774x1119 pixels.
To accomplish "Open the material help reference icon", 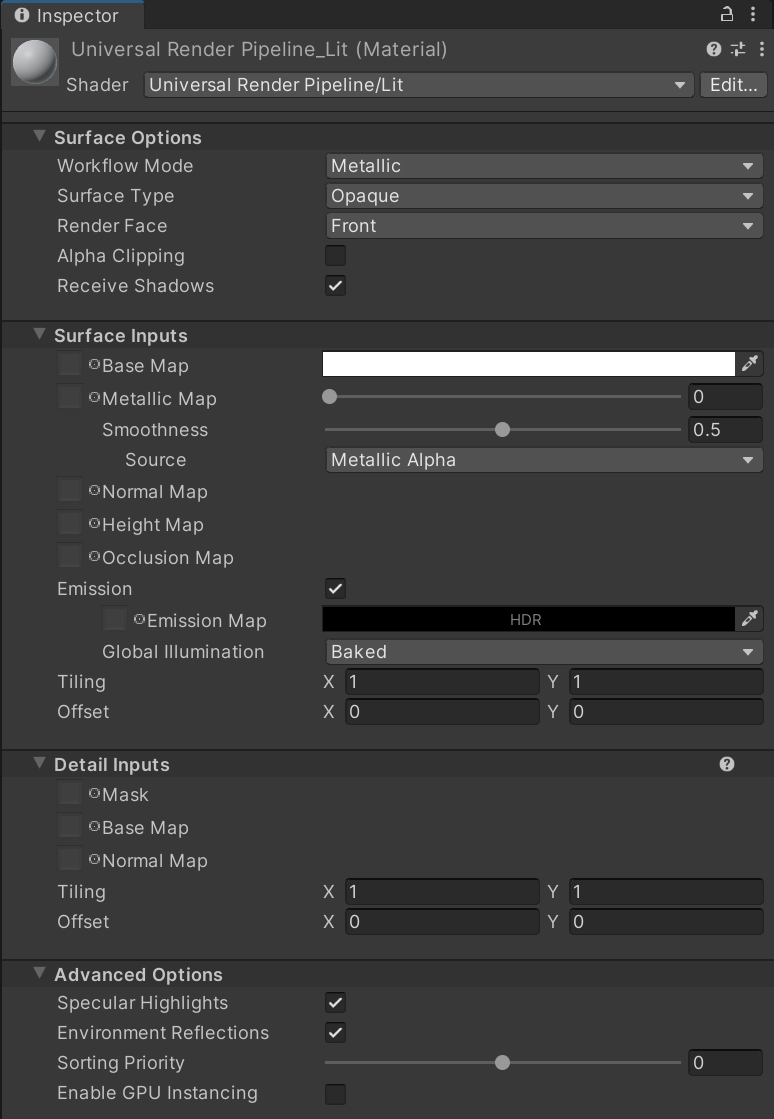I will coord(713,49).
